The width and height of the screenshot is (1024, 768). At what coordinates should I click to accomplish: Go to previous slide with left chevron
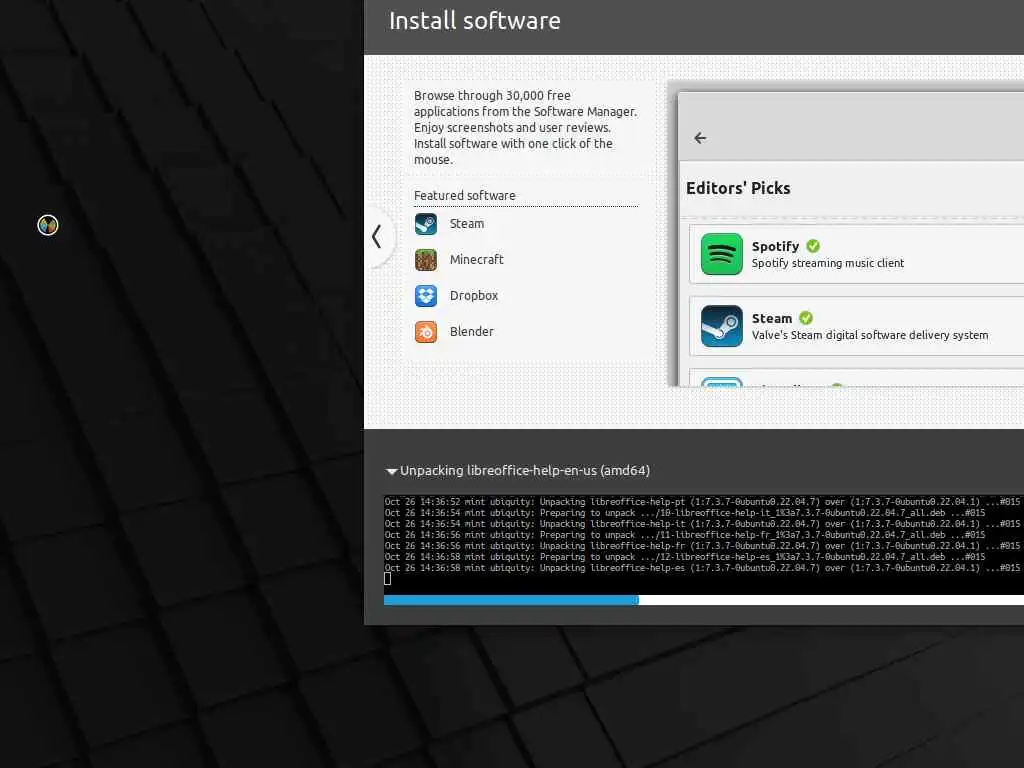point(377,236)
